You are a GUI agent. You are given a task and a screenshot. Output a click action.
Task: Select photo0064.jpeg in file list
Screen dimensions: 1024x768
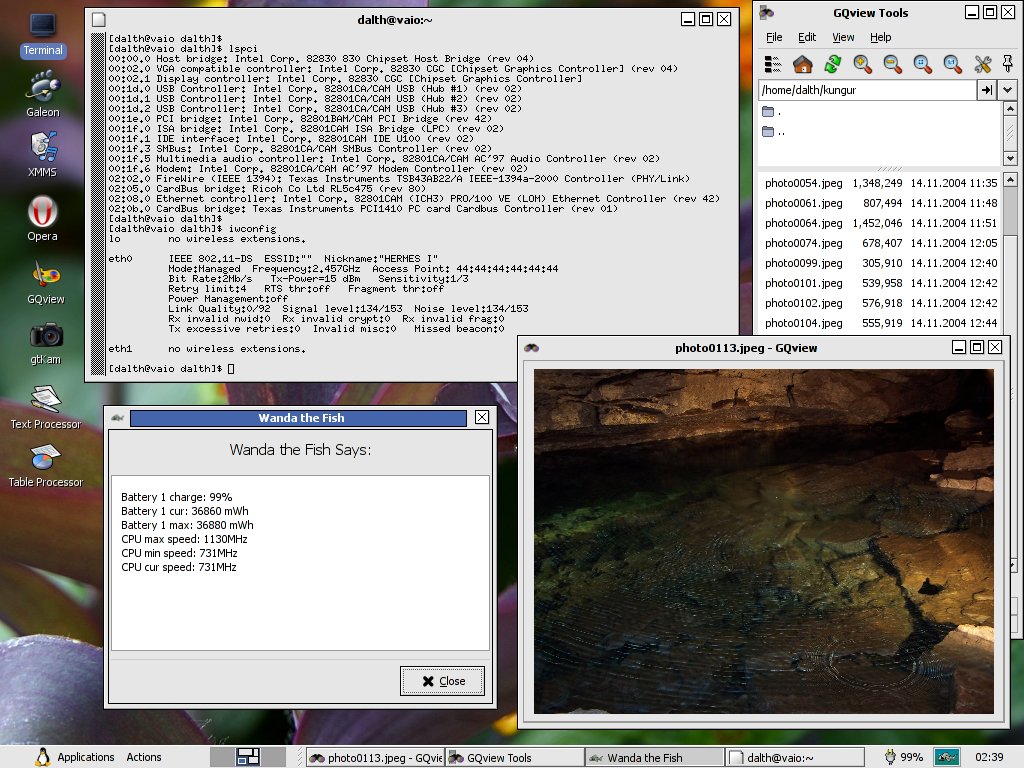pyautogui.click(x=880, y=223)
